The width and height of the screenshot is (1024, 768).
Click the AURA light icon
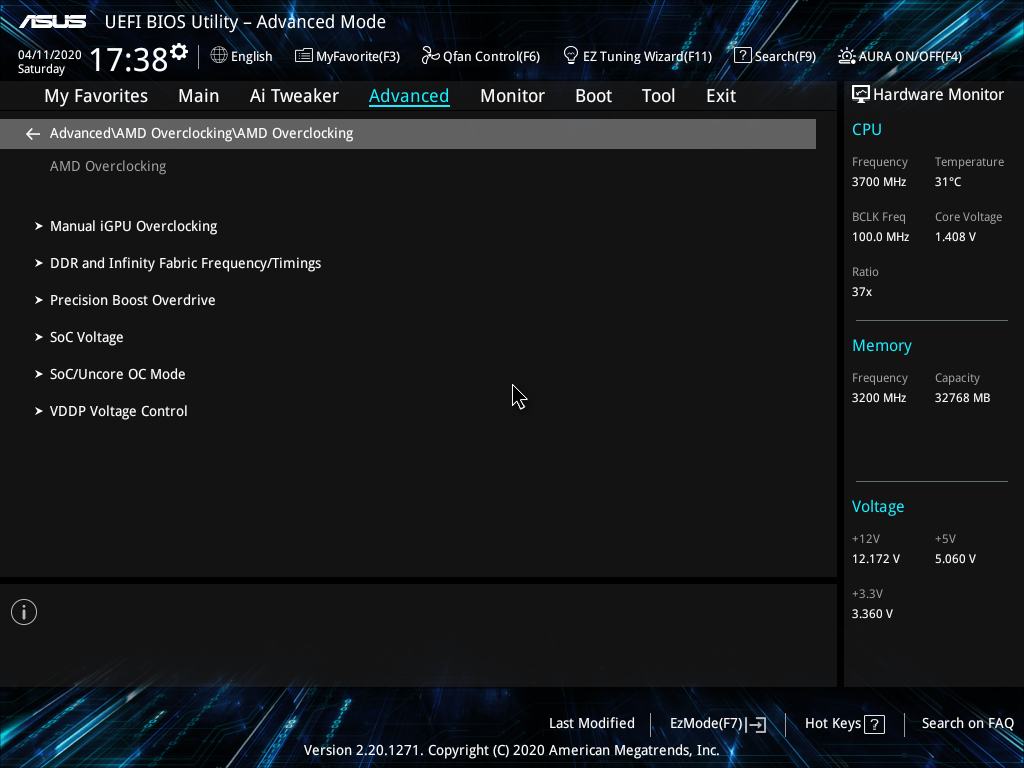pyautogui.click(x=846, y=56)
